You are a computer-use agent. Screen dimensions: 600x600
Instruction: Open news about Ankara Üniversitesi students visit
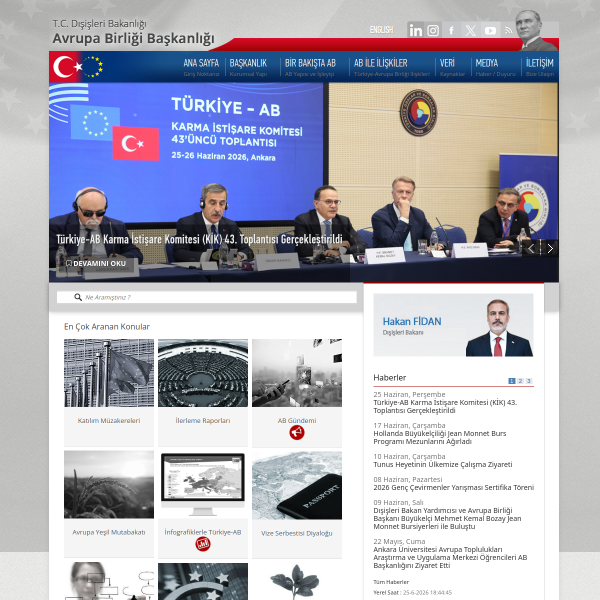450,558
